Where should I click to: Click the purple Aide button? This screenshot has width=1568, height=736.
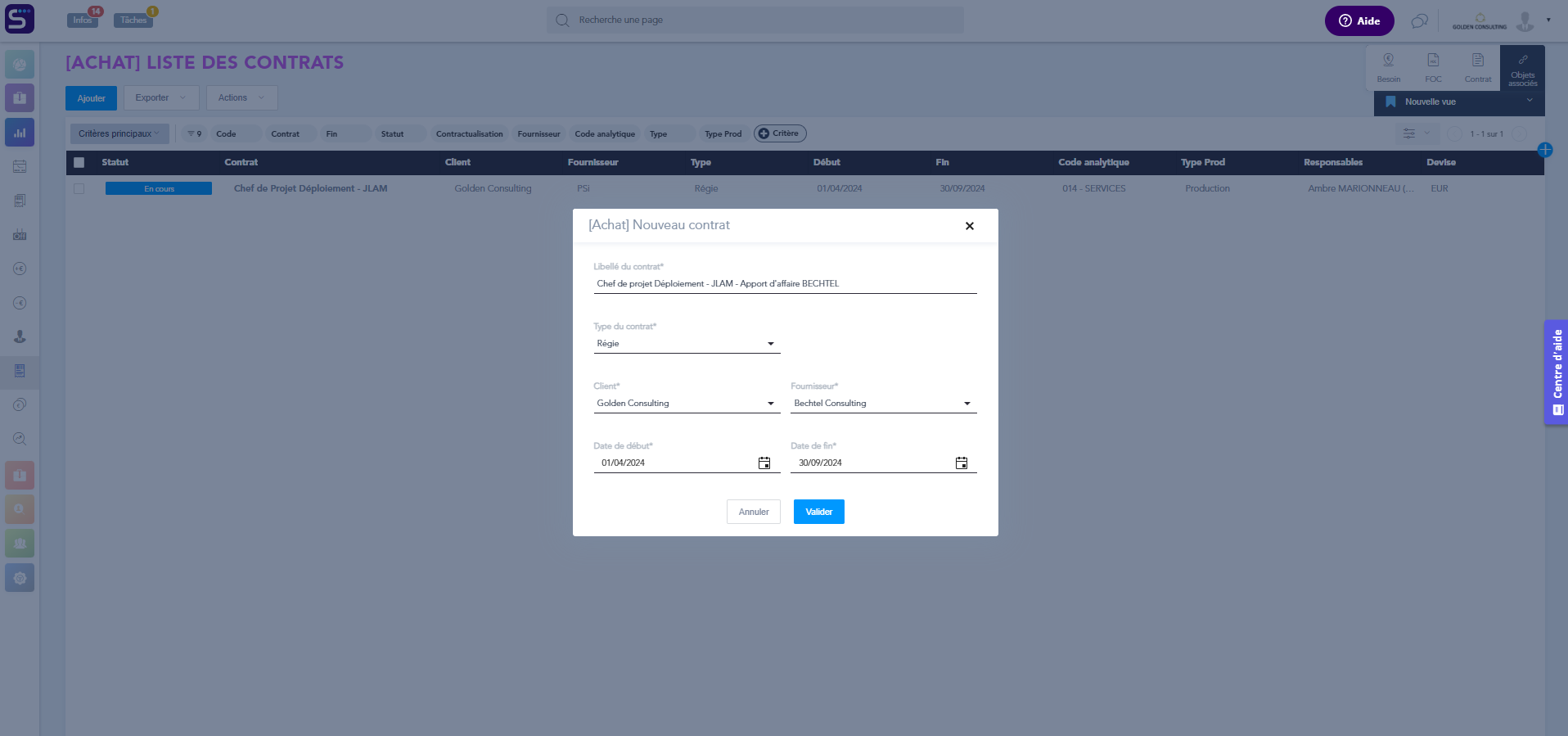tap(1359, 21)
